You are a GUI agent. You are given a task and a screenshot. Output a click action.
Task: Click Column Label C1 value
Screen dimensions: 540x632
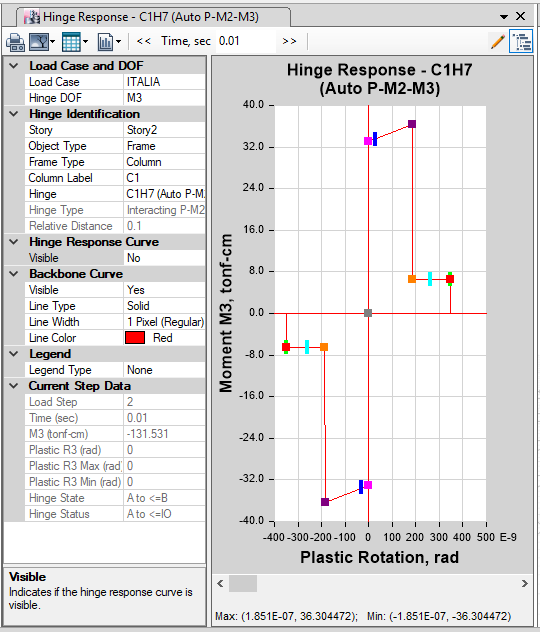(164, 178)
